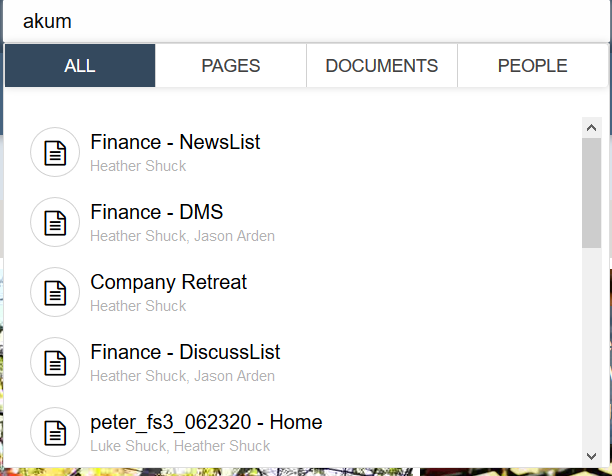This screenshot has height=476, width=612.
Task: Open the Finance - NewsList result
Action: pyautogui.click(x=175, y=142)
